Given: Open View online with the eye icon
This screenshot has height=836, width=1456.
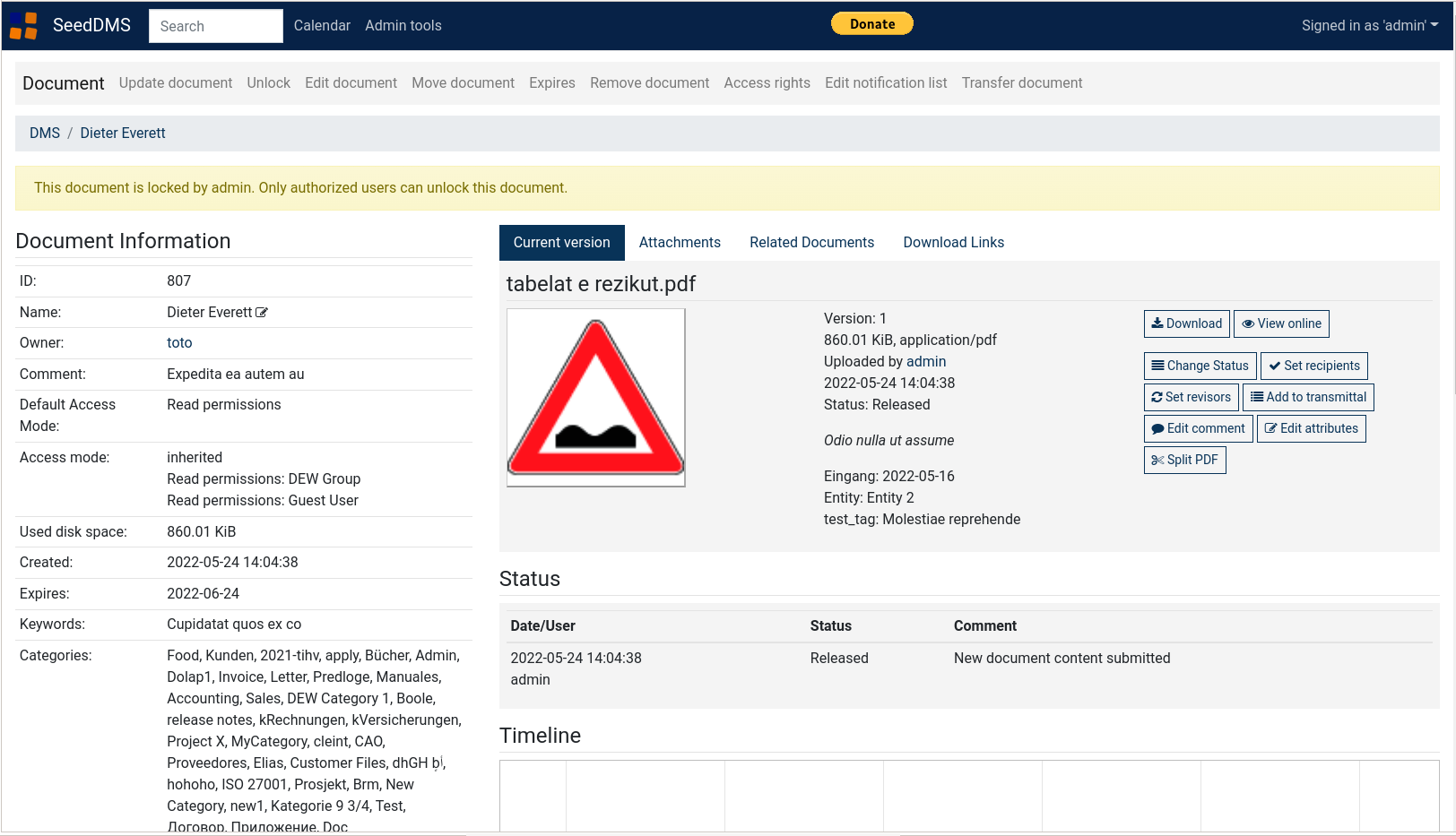Looking at the screenshot, I should point(1281,323).
